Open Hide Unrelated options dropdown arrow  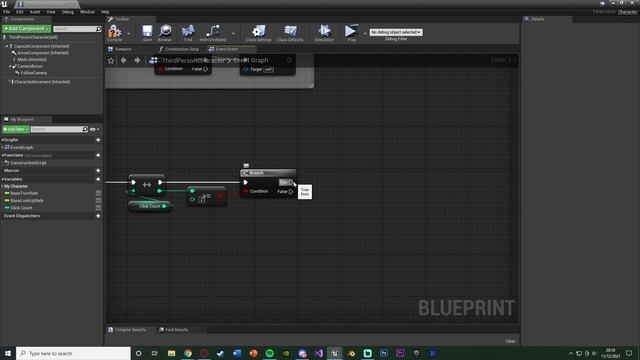tap(233, 34)
